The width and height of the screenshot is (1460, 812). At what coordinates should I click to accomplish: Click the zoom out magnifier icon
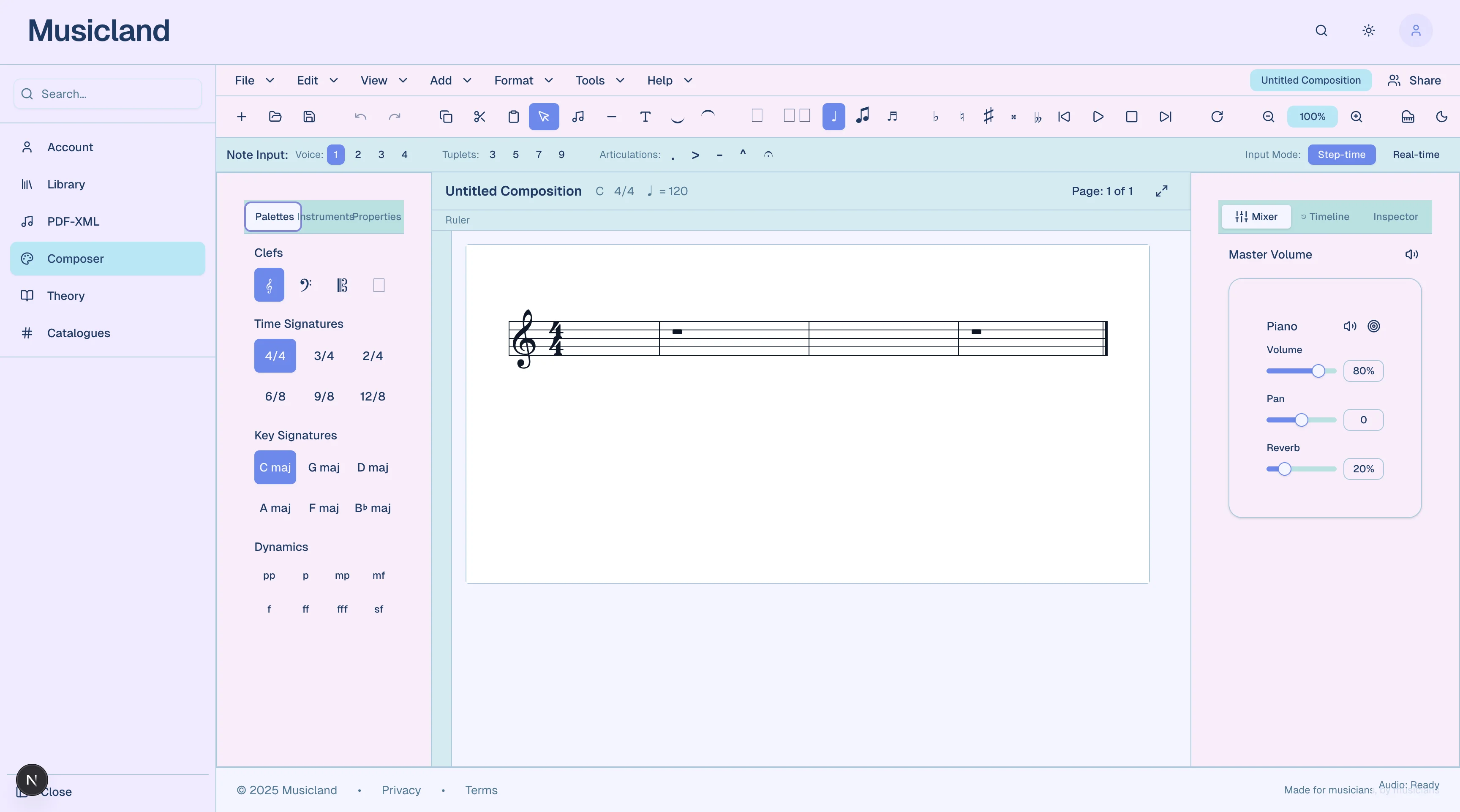click(x=1268, y=117)
